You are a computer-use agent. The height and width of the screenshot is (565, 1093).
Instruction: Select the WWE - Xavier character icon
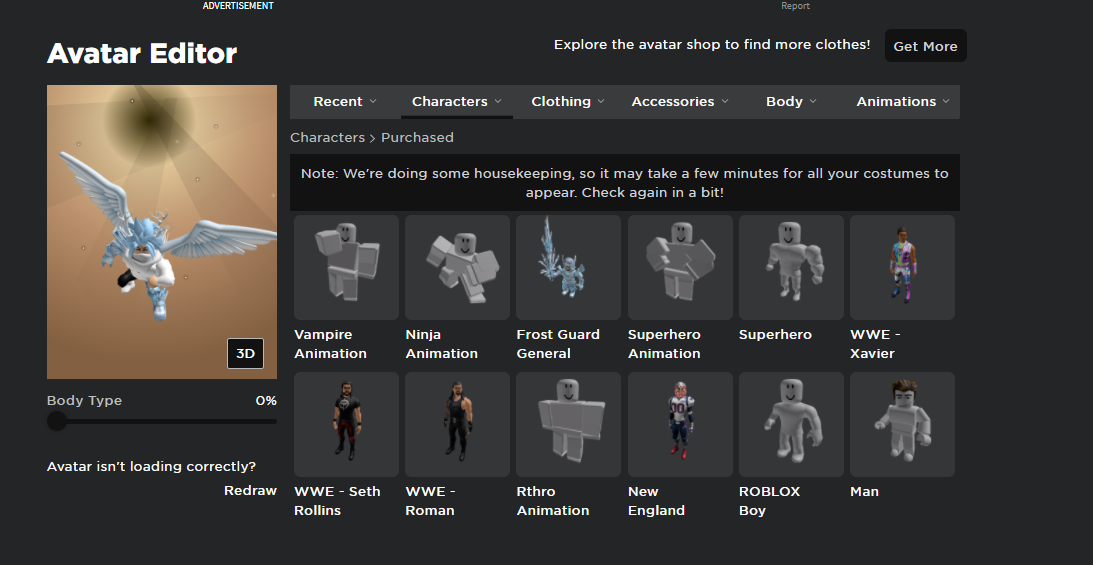pos(902,267)
